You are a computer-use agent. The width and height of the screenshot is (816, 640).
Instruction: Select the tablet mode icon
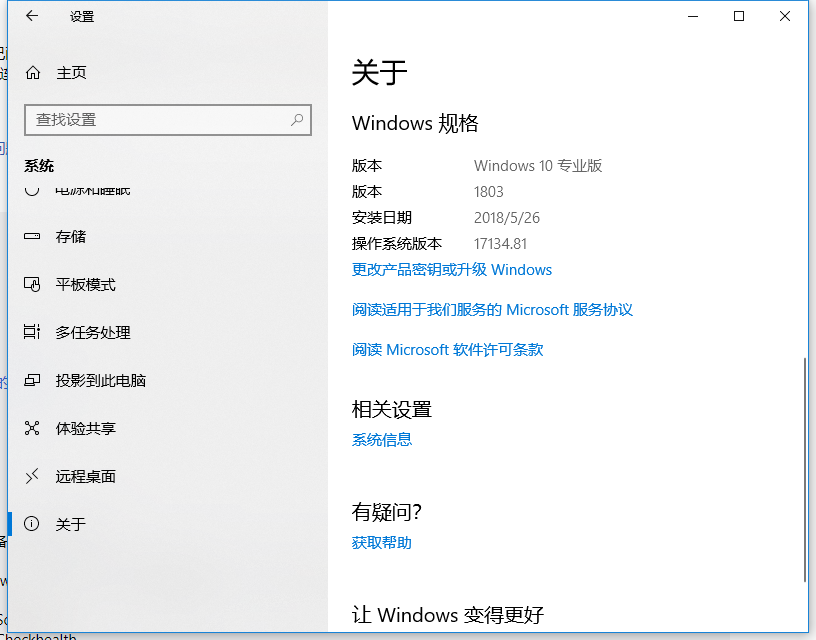point(32,285)
